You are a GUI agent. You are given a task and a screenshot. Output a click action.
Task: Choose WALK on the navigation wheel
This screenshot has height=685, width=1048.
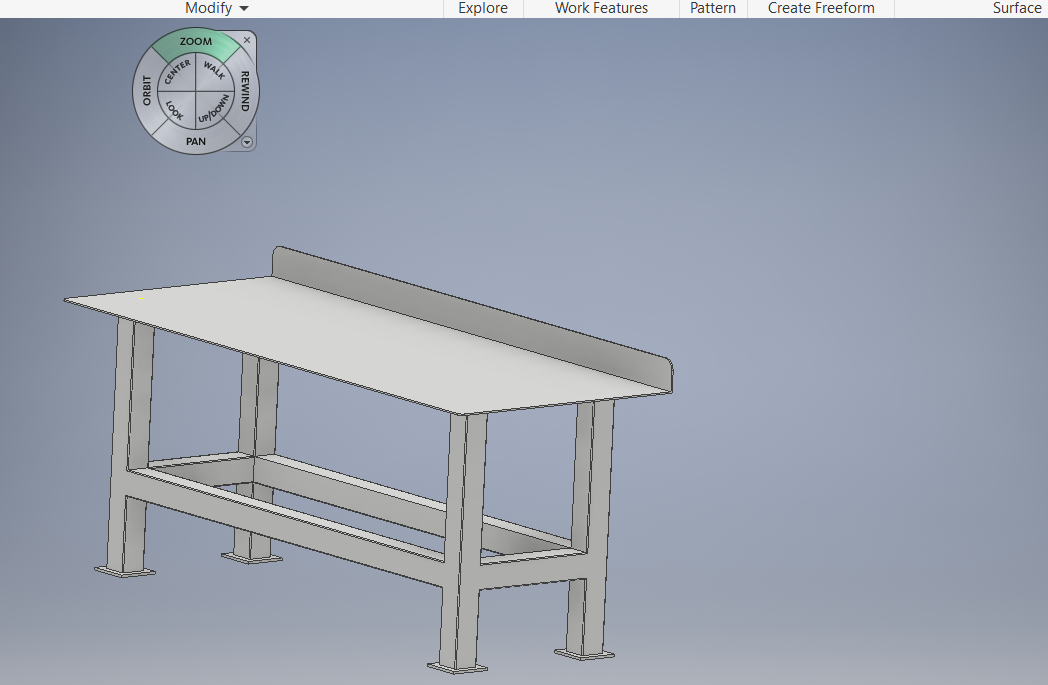pos(215,72)
